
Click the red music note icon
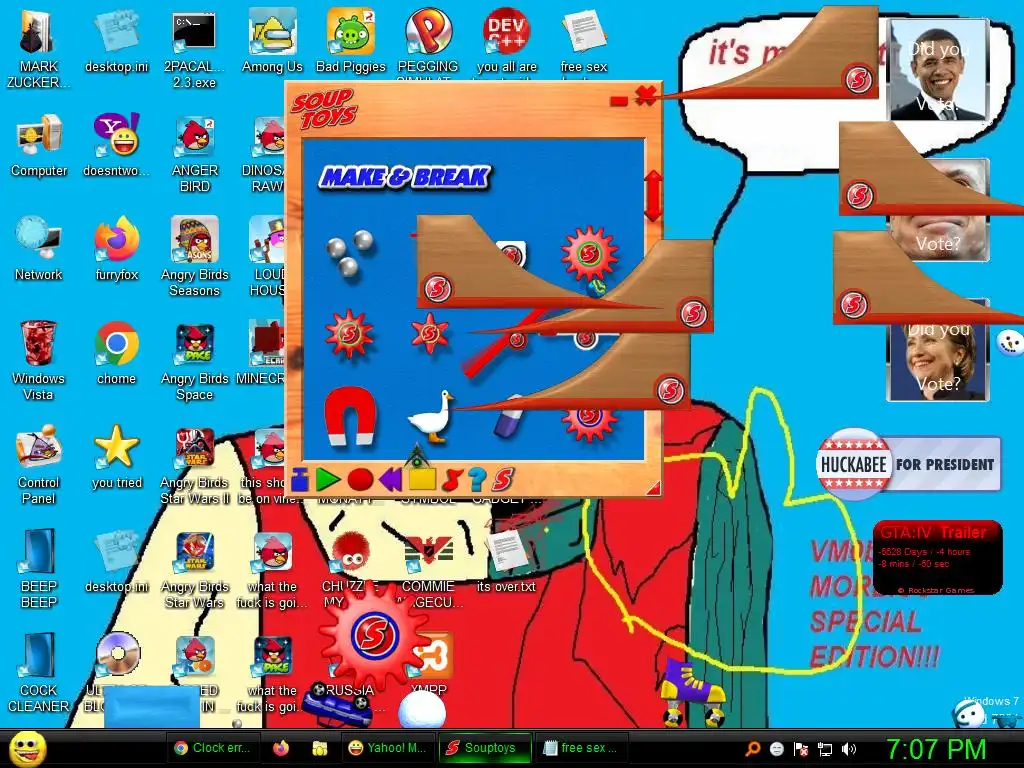point(451,479)
